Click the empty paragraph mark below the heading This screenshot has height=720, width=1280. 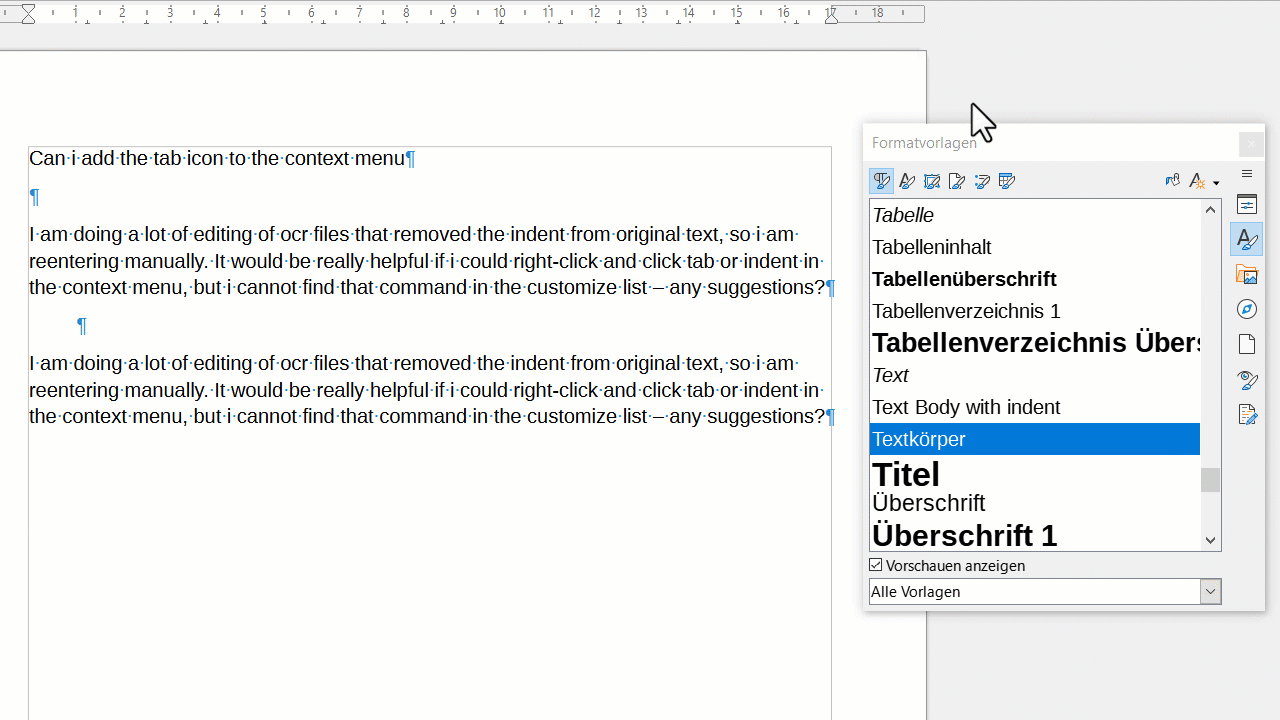coord(34,197)
